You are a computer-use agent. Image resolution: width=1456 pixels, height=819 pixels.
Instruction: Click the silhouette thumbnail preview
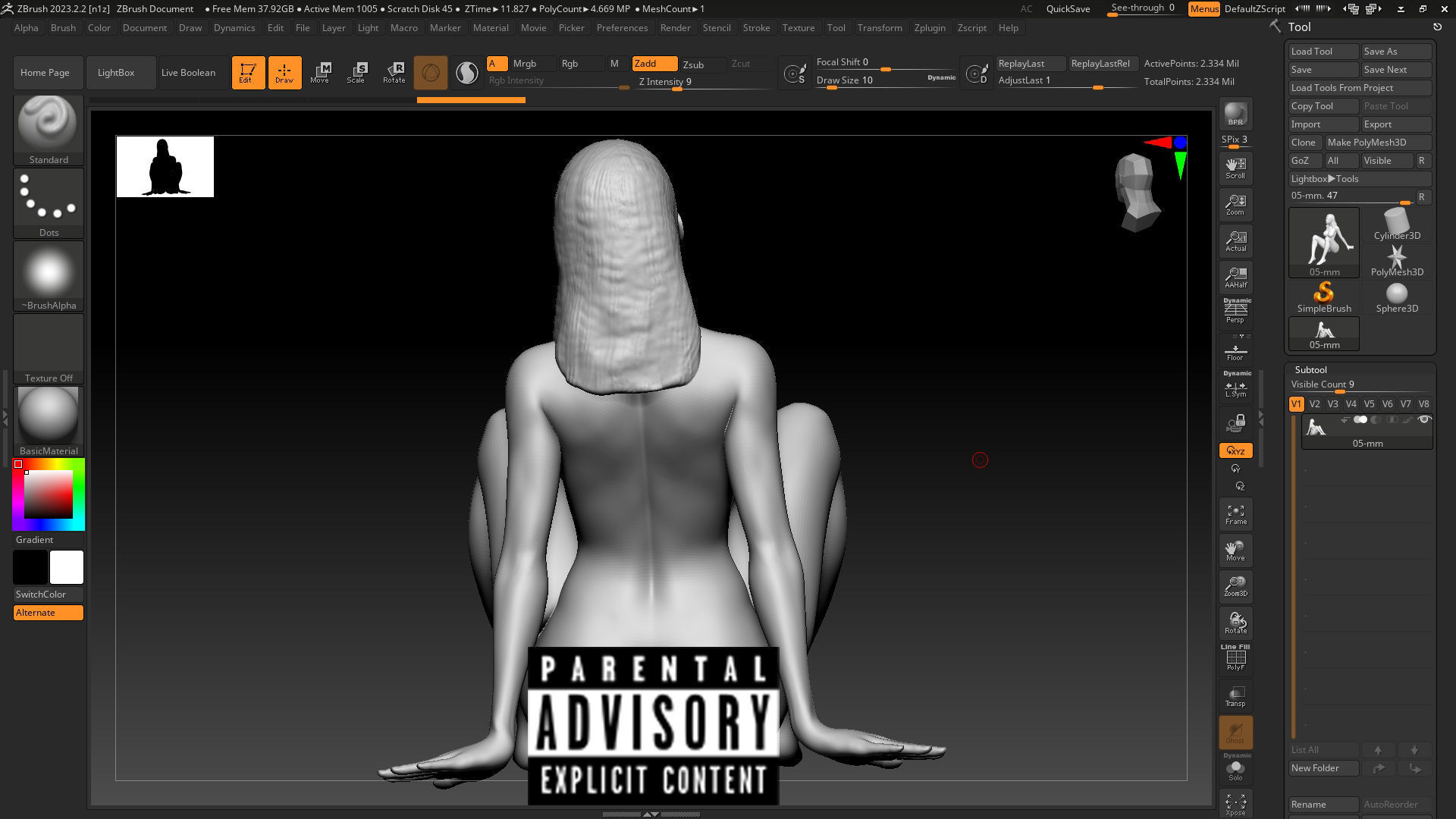tap(165, 167)
